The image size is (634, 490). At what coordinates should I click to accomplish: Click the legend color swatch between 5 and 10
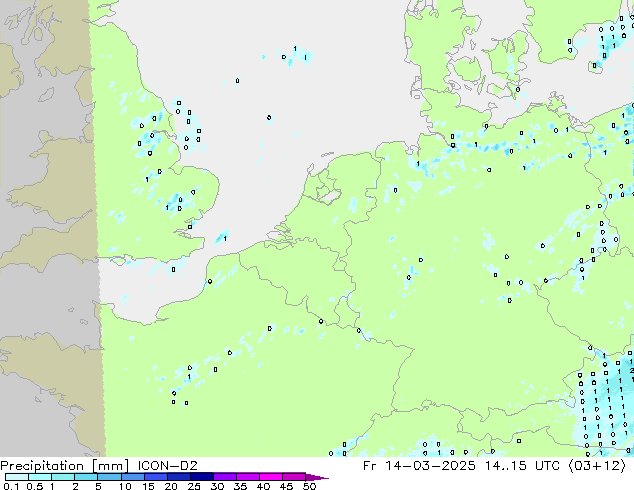pos(109,477)
